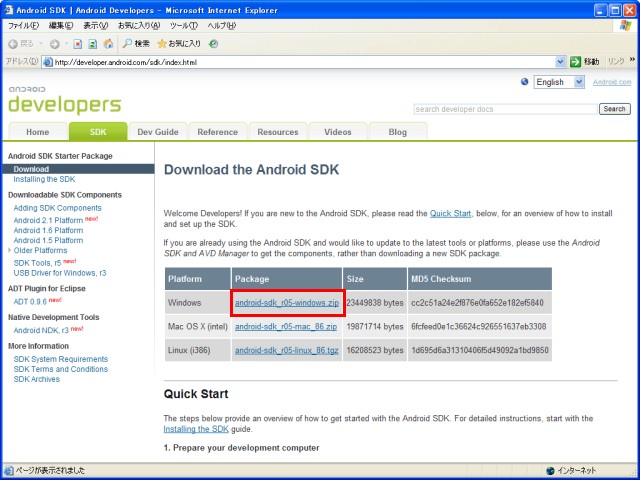Select Download in sidebar
Viewport: 640px width, 480px height.
point(78,169)
